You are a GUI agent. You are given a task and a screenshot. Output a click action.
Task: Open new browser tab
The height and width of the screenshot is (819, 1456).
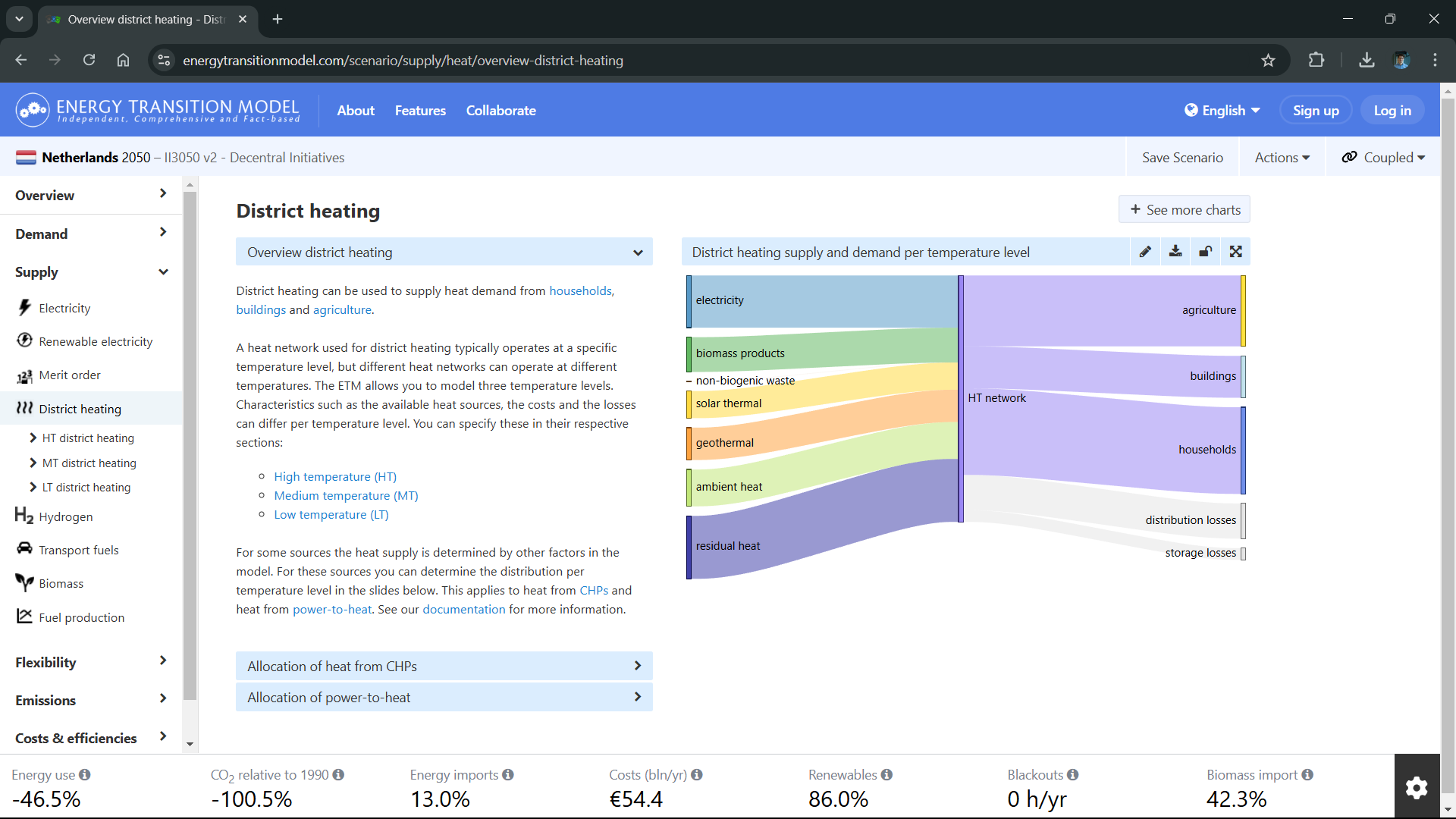pyautogui.click(x=278, y=19)
